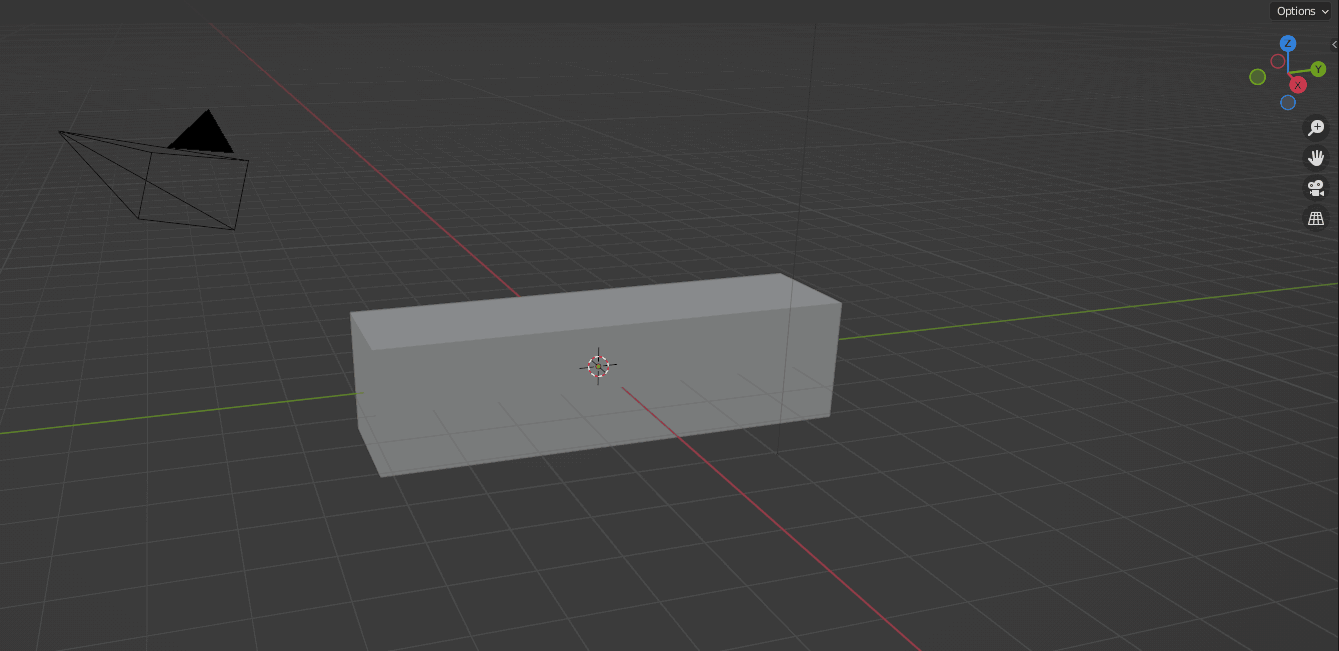Click the hollow red -X gizmo circle
This screenshot has height=651, width=1339.
[x=1278, y=61]
